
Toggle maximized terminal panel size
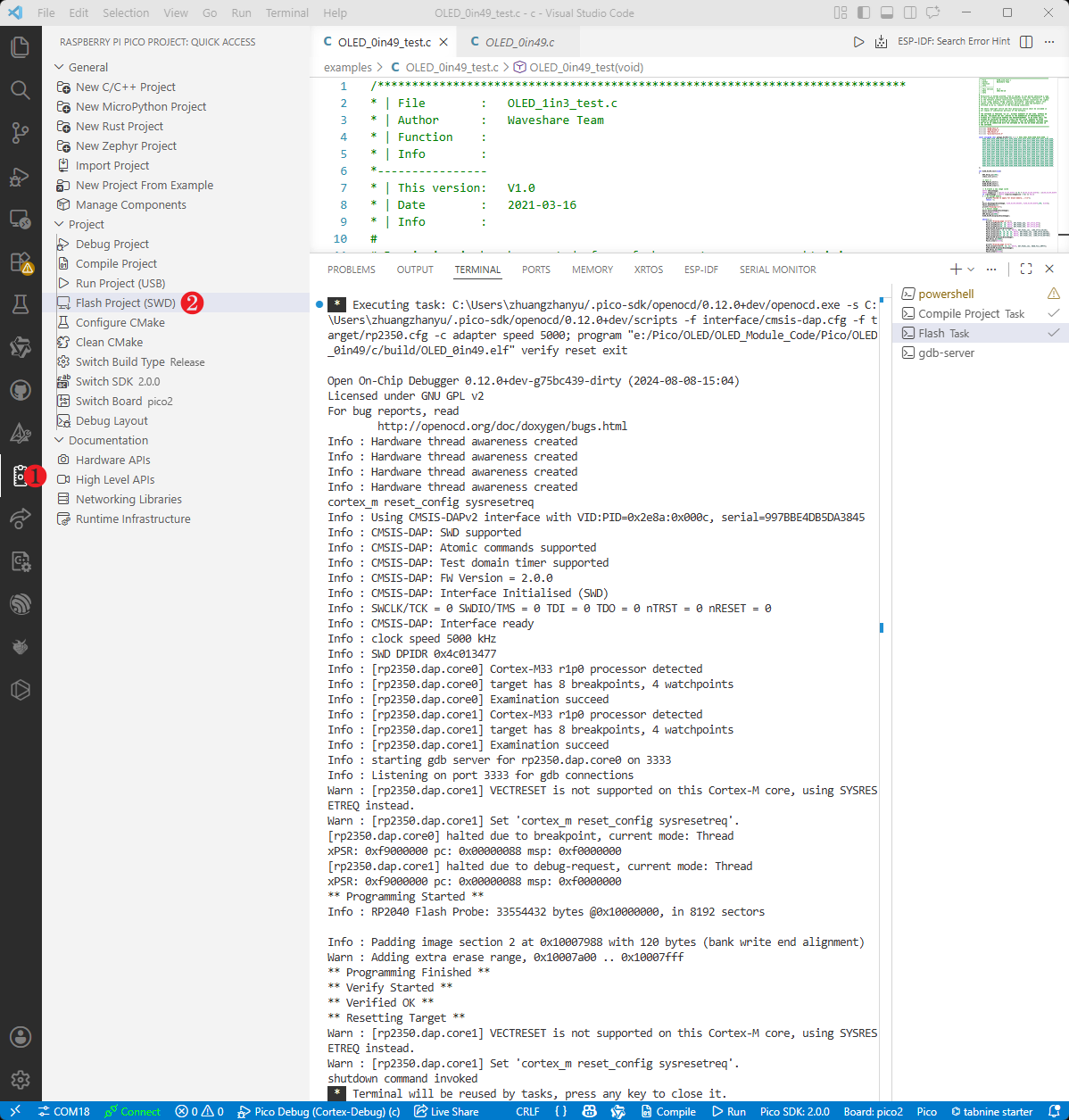point(1026,269)
